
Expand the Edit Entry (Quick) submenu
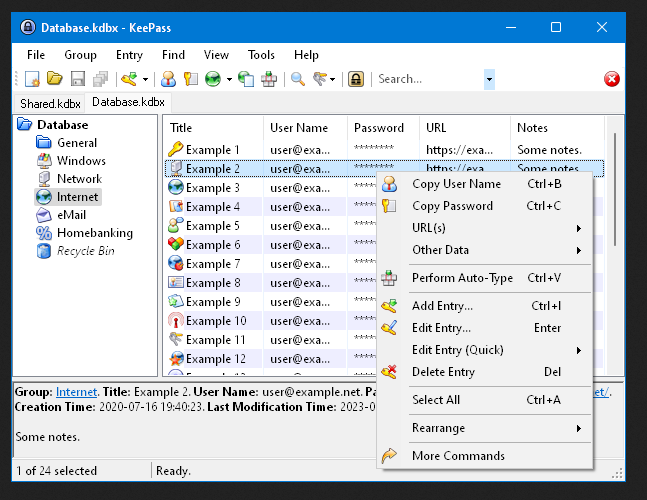pos(485,350)
